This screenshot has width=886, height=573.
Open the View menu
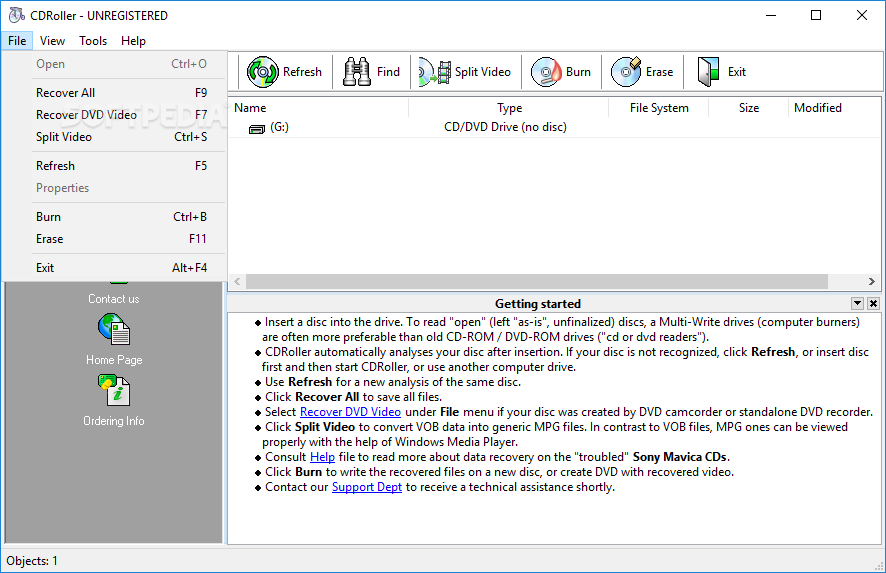(x=53, y=41)
